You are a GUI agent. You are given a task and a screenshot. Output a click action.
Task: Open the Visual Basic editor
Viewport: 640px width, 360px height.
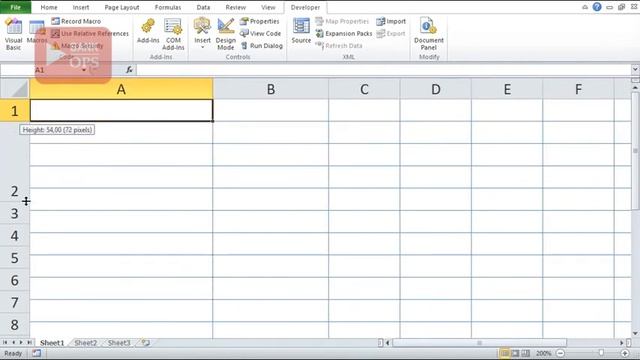[x=13, y=34]
